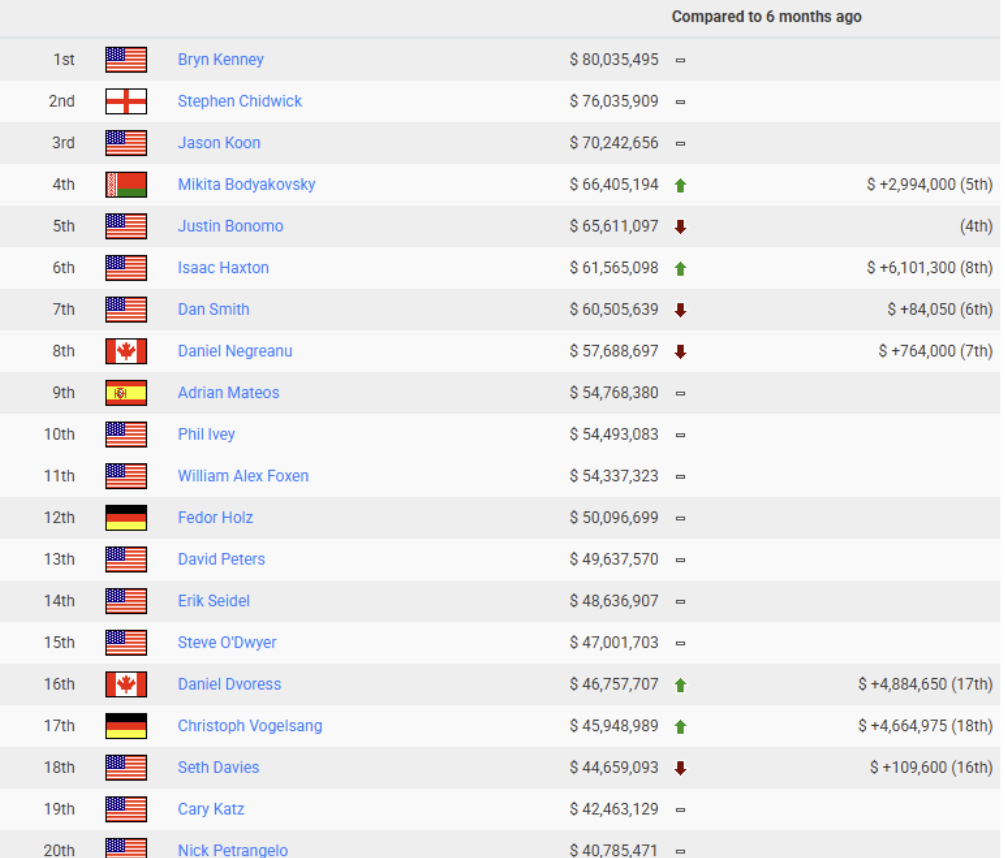The image size is (1005, 858).
Task: Go to Phil Ivey's player page
Action: 206,434
